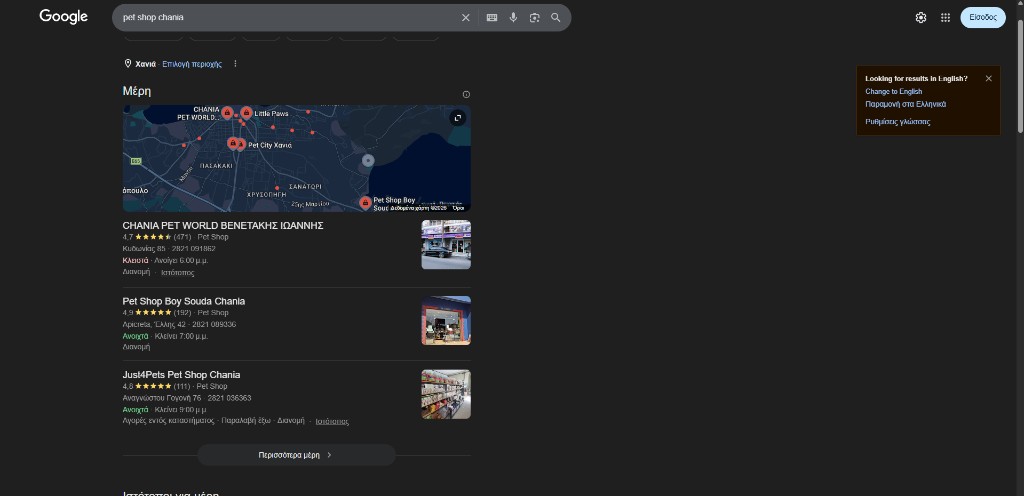
Task: Clear the search box with the X icon
Action: [466, 18]
